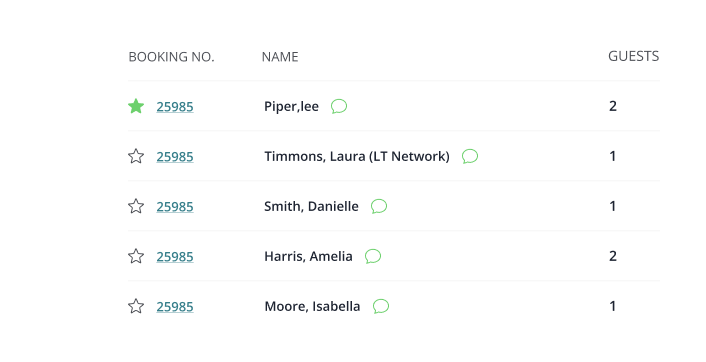Image resolution: width=706 pixels, height=362 pixels.
Task: Select the Harris, Amelia name text
Action: [x=308, y=256]
